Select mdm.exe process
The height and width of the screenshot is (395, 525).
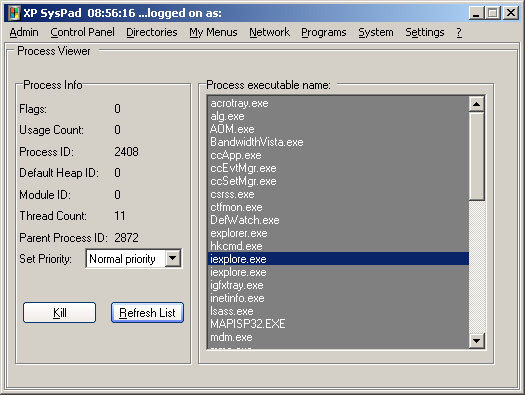[338, 337]
